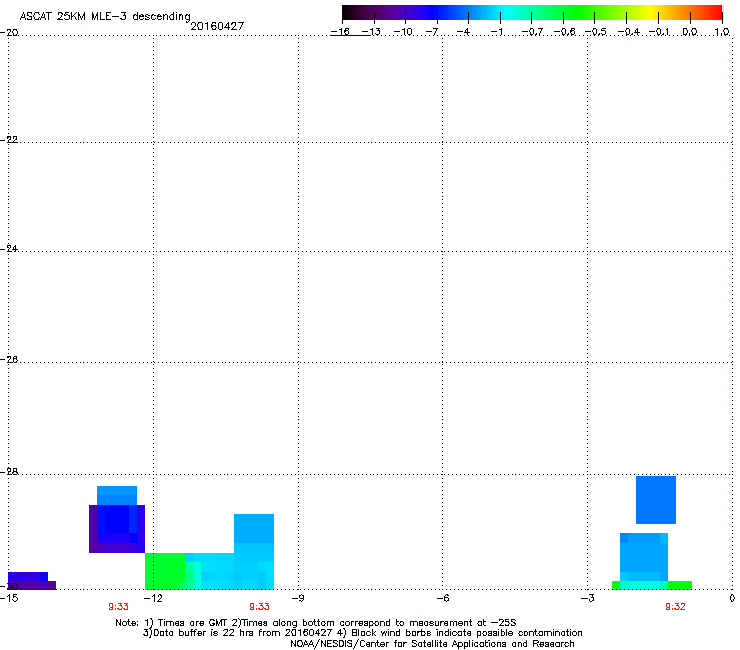This screenshot has height=650, width=740.
Task: Click the date label 20160427
Action: (x=217, y=26)
